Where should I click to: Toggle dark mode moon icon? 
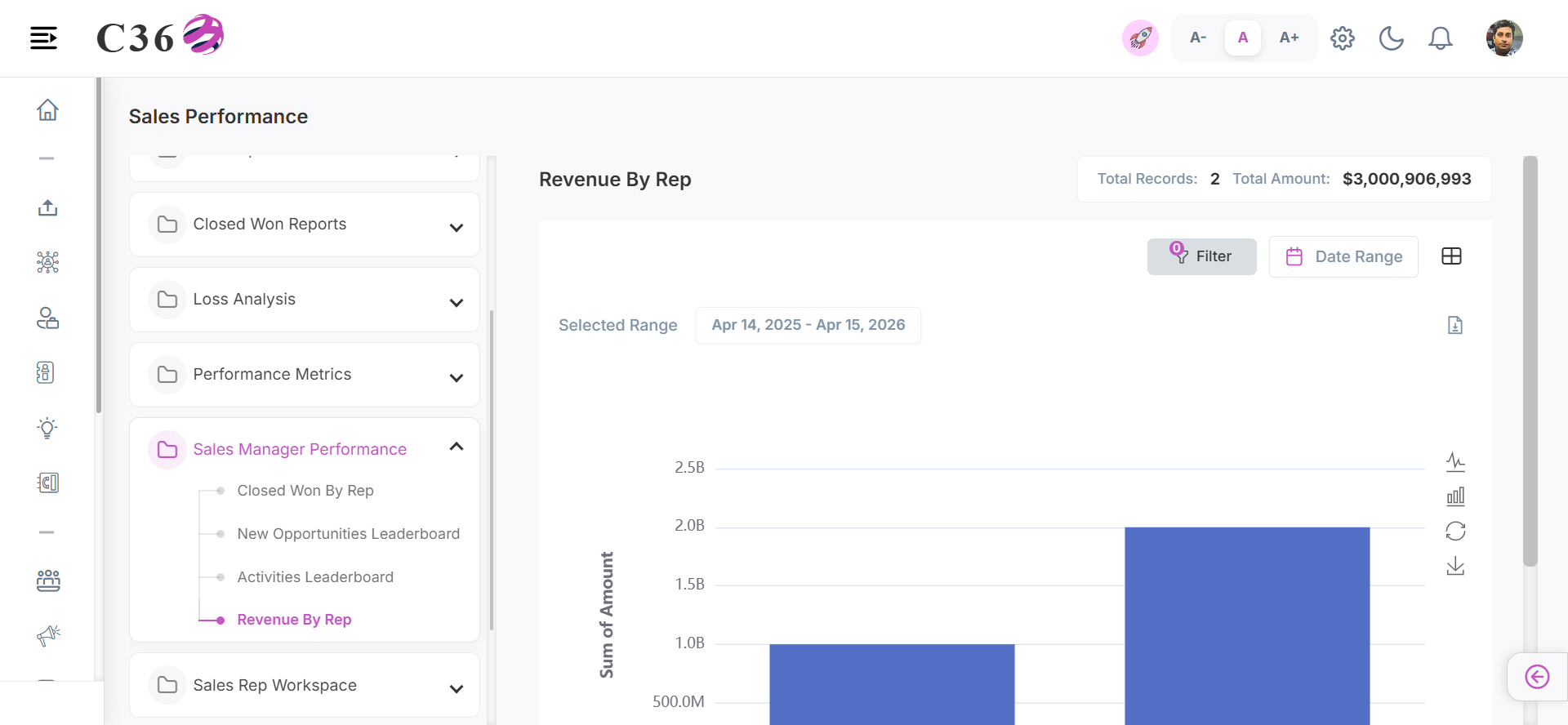tap(1392, 38)
